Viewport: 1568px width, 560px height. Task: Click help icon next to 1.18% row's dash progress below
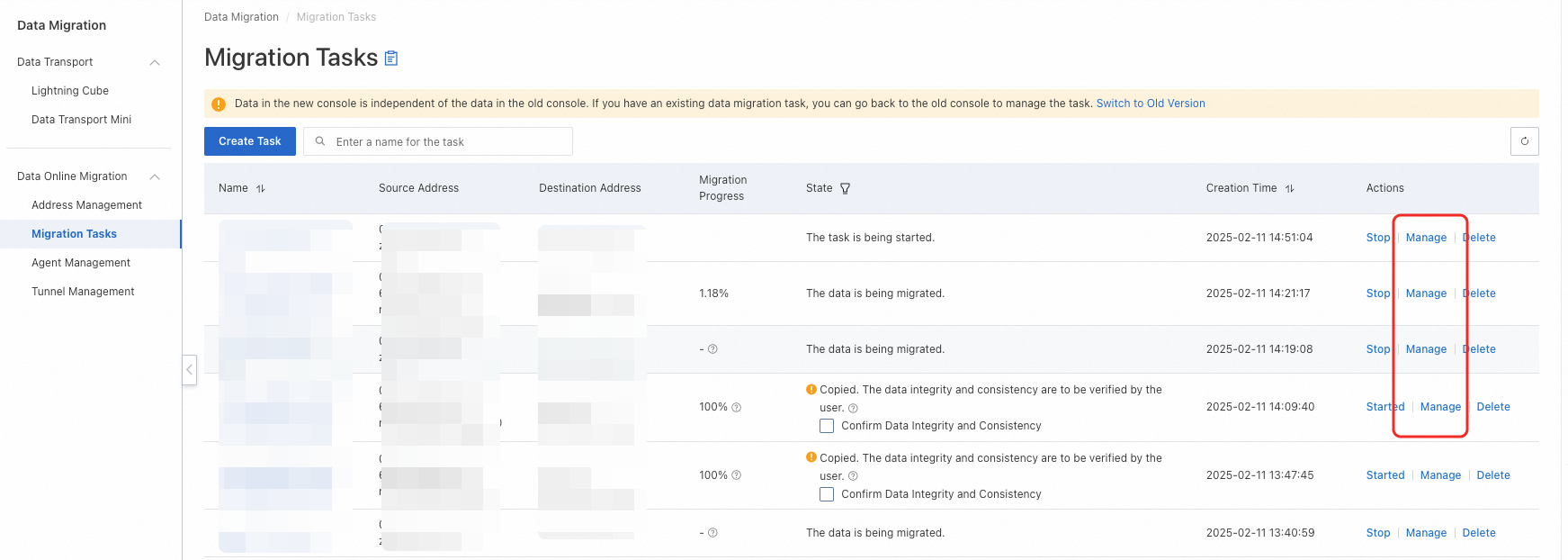coord(712,349)
